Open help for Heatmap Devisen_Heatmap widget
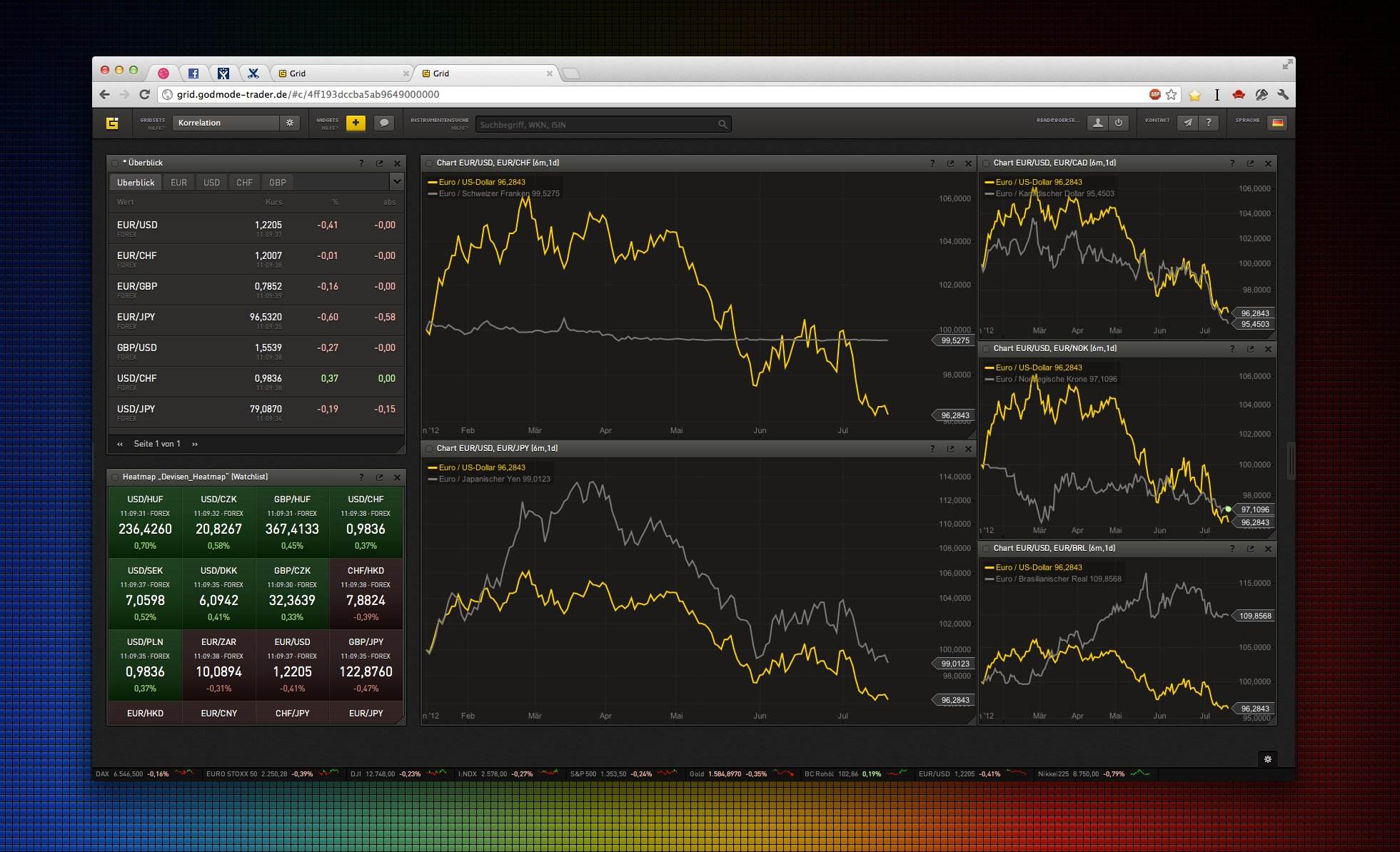 tap(361, 477)
